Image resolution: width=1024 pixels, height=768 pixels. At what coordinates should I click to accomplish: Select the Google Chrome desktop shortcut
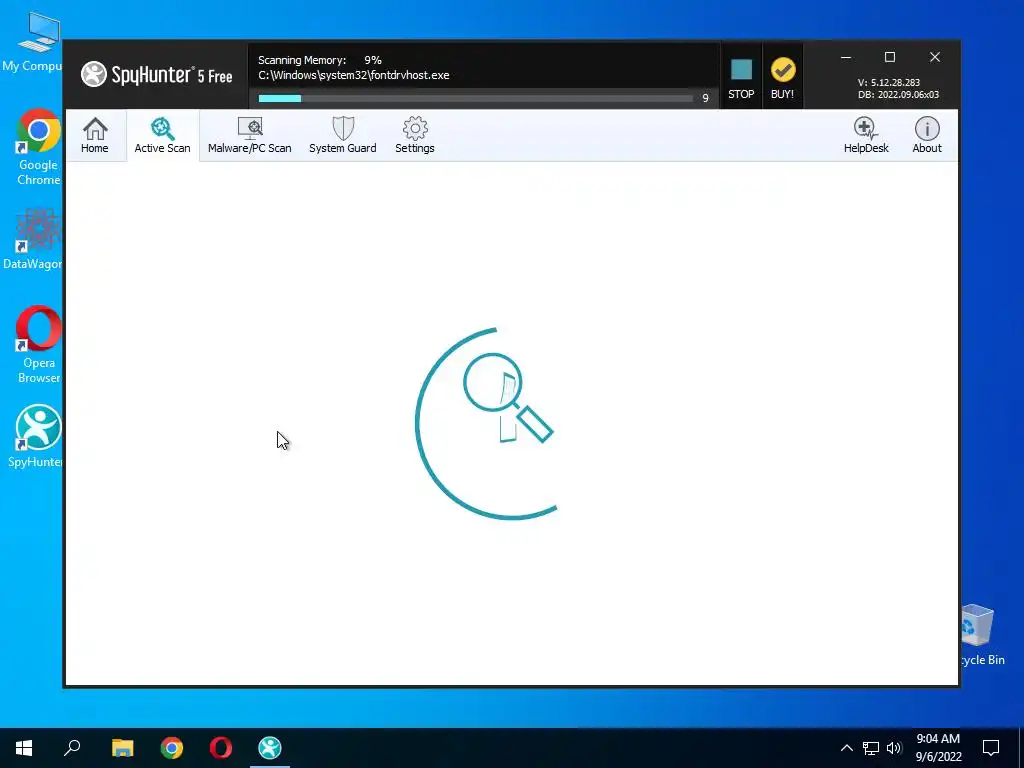pos(38,147)
